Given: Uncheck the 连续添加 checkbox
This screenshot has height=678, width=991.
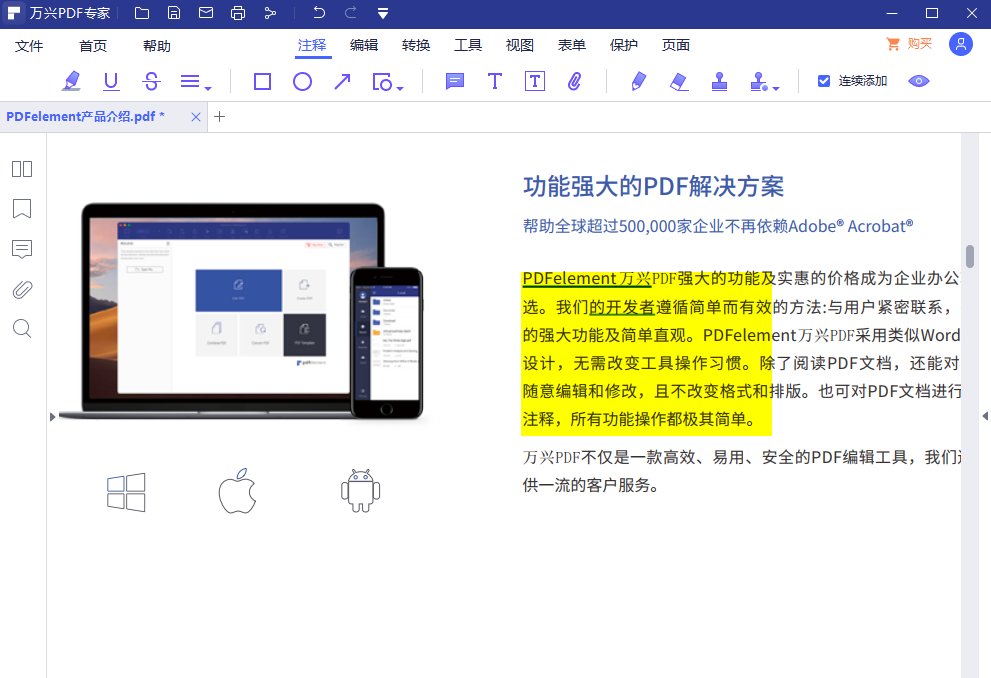Looking at the screenshot, I should coord(824,81).
